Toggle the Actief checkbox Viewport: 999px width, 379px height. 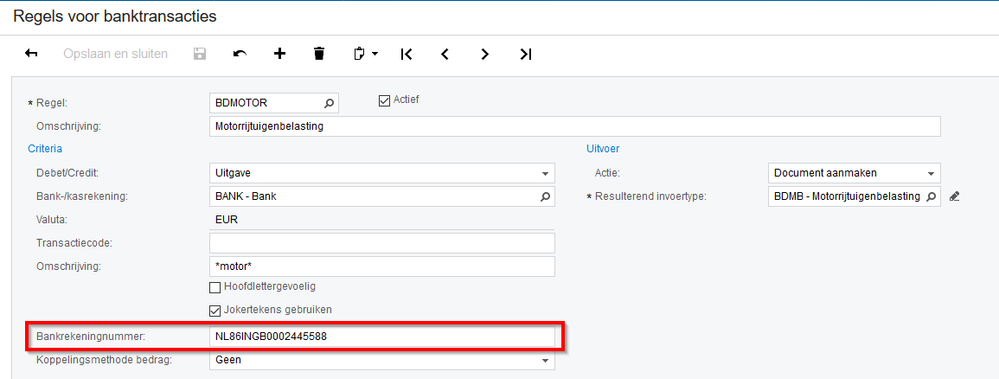coord(384,100)
